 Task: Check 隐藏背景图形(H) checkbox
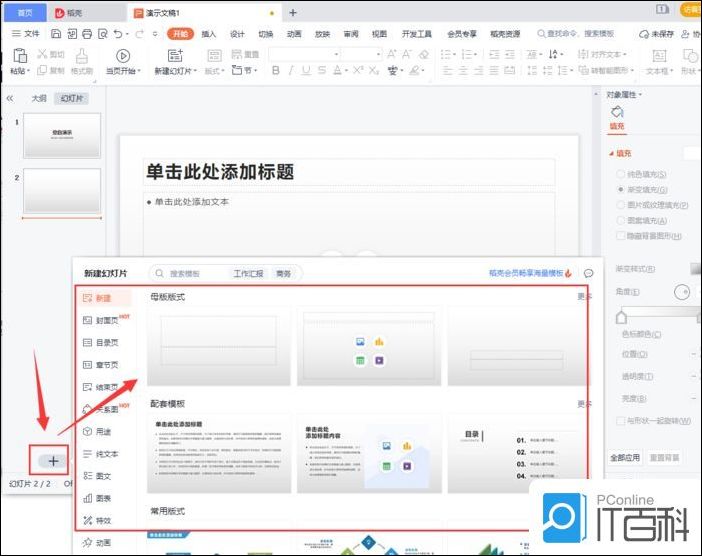click(621, 235)
